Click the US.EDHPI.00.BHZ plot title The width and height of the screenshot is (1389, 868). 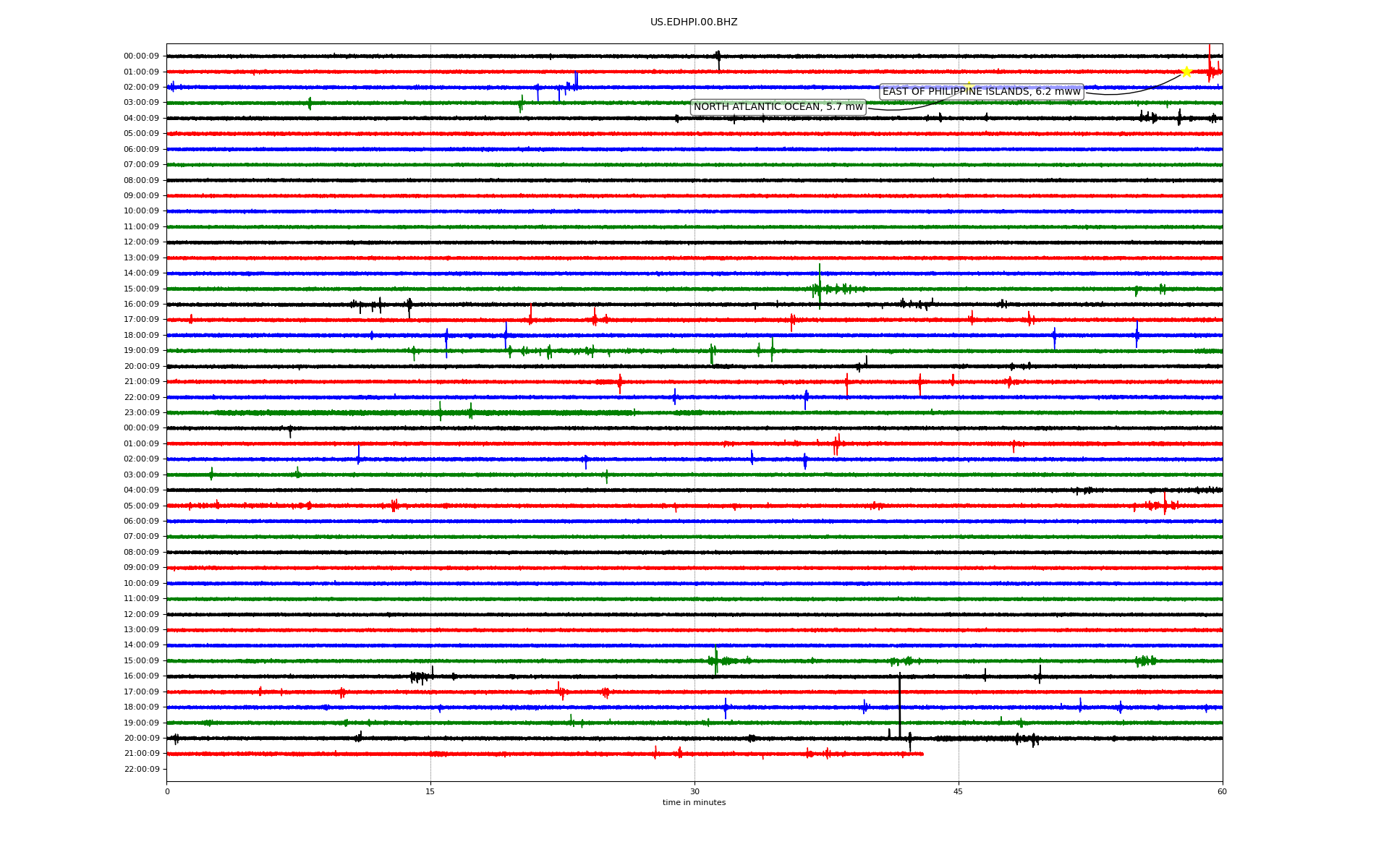(x=694, y=22)
